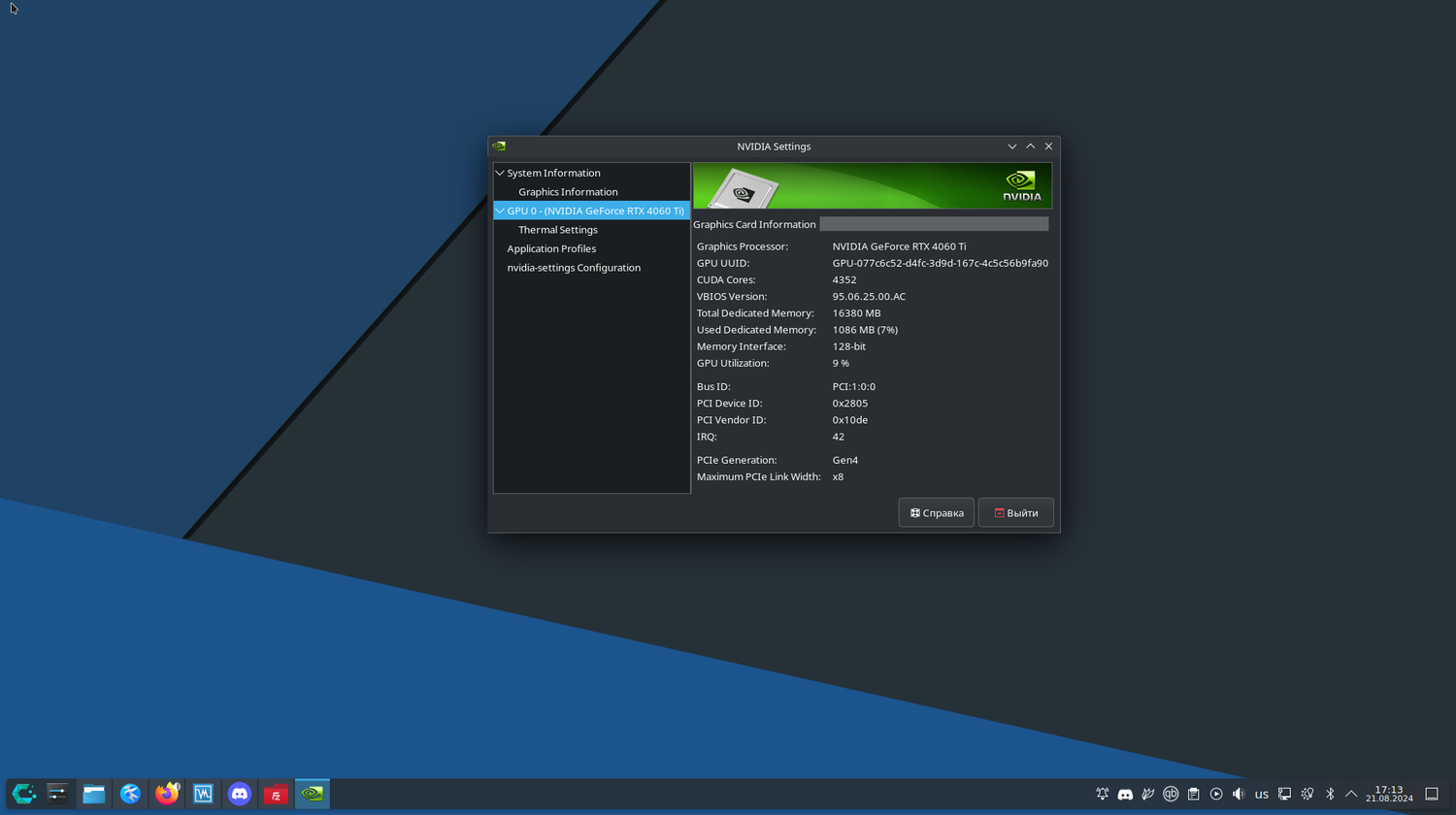Click the GPU UUID value 'GPU-077c6c52-d4fc-3d9d-167c-4c5c56b9fa90'
The height and width of the screenshot is (815, 1456).
tap(940, 263)
